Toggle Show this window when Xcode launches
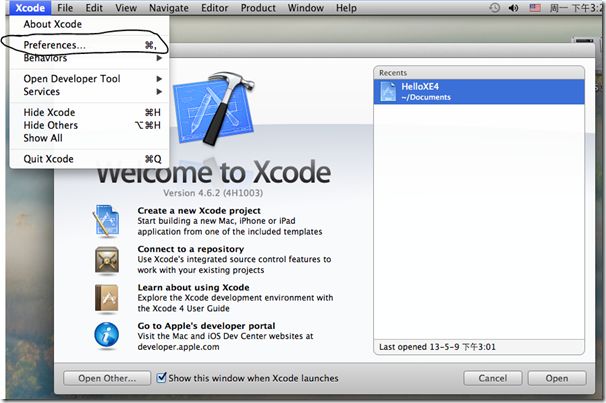This screenshot has width=606, height=403. [162, 377]
